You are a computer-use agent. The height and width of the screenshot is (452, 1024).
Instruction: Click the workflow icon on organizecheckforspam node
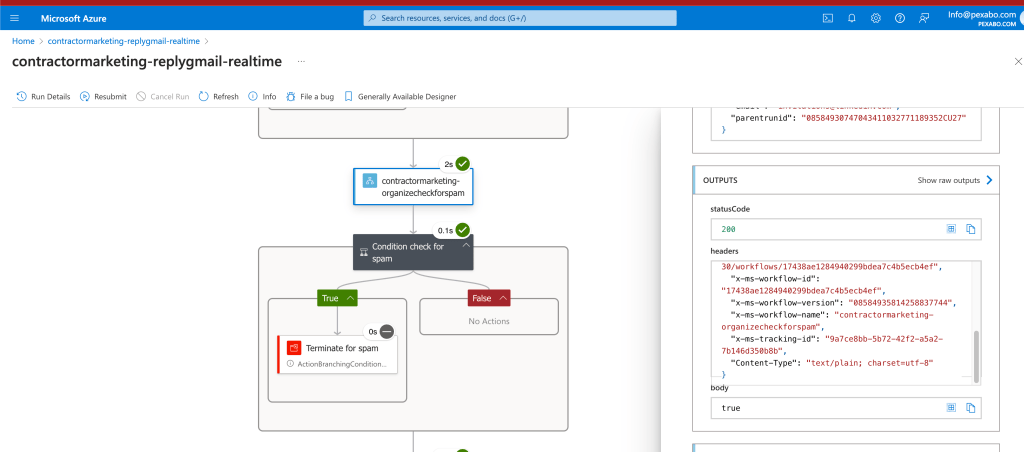pyautogui.click(x=370, y=181)
